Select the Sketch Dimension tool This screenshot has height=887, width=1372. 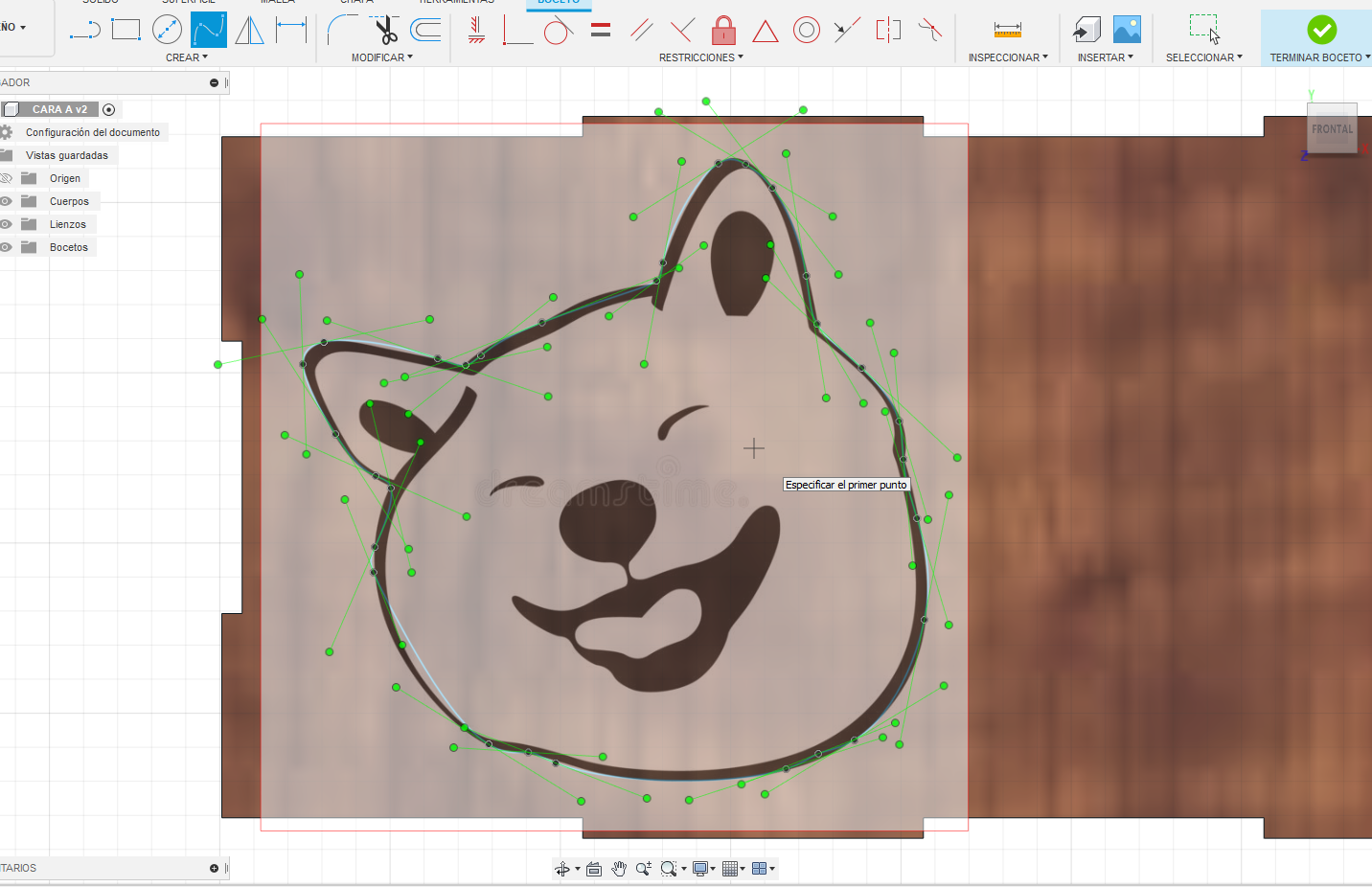click(x=290, y=30)
